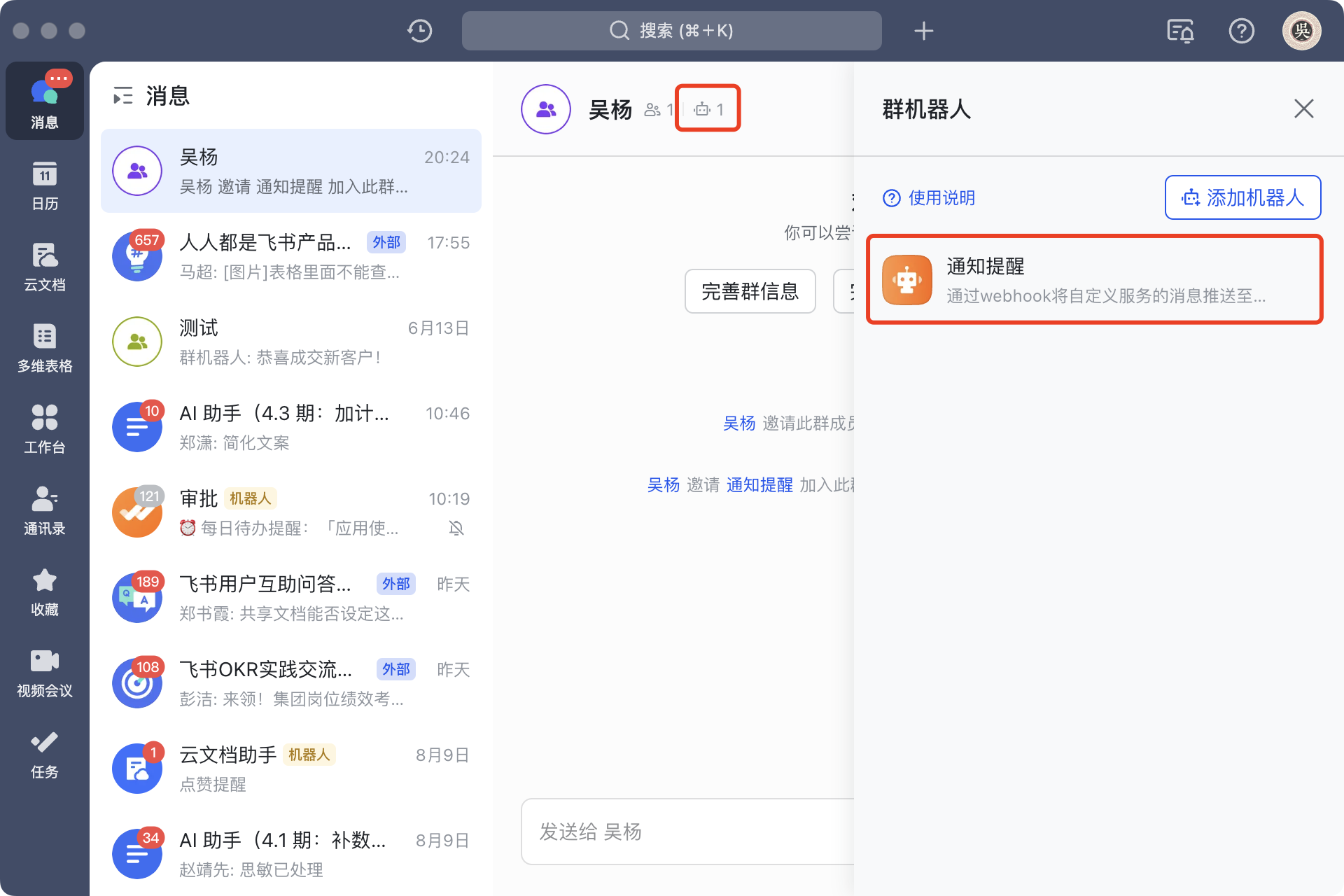Click the 通知提醒 bot orange icon
1344x896 pixels.
pyautogui.click(x=907, y=280)
